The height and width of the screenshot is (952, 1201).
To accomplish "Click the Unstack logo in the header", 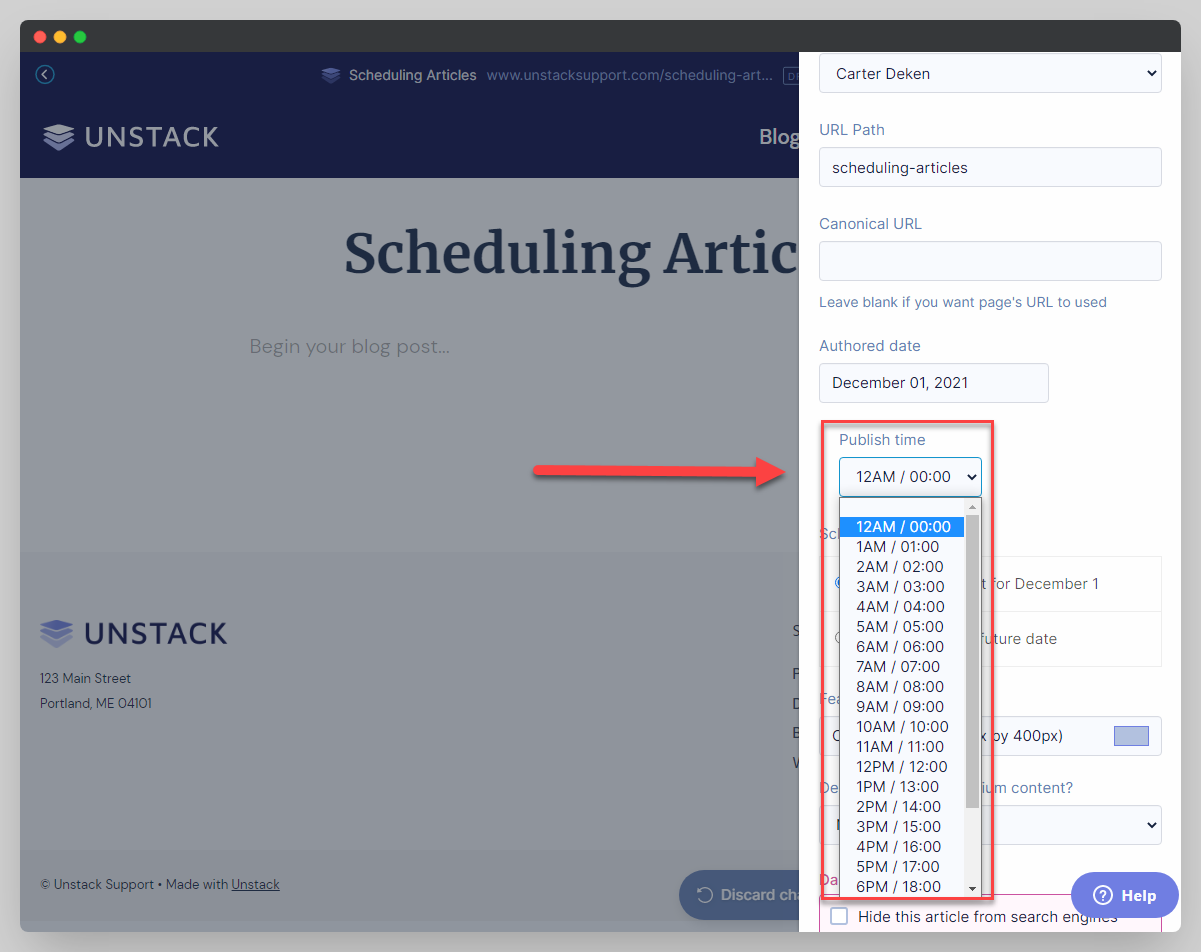I will click(131, 137).
